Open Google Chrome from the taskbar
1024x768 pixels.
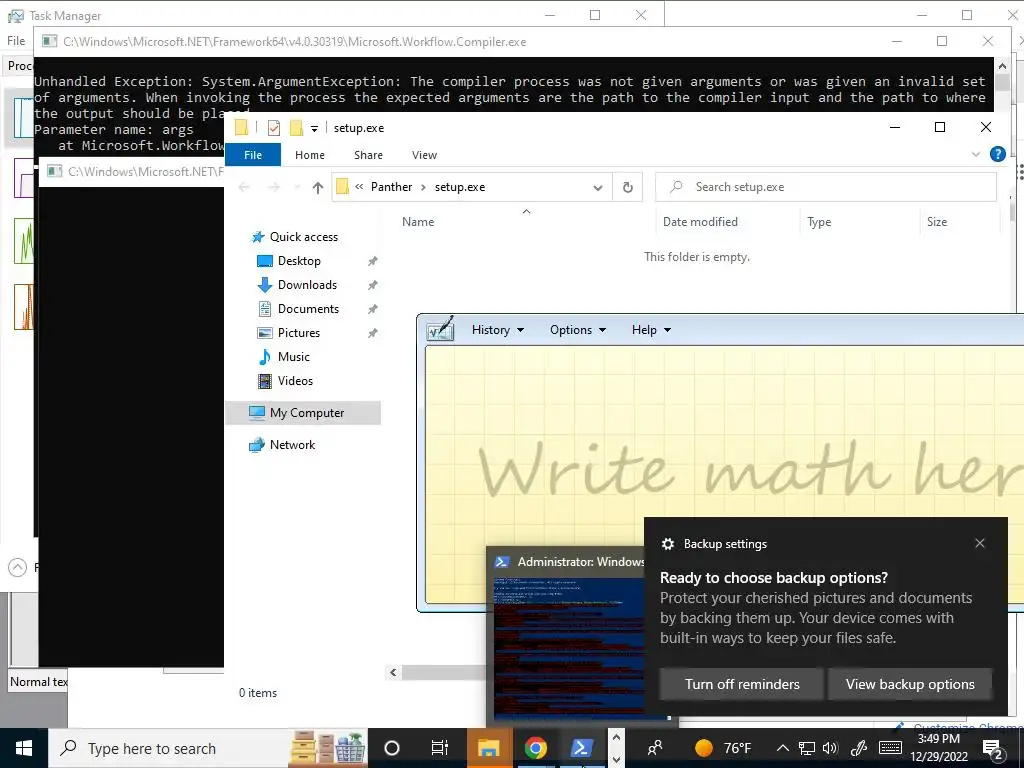pyautogui.click(x=536, y=748)
